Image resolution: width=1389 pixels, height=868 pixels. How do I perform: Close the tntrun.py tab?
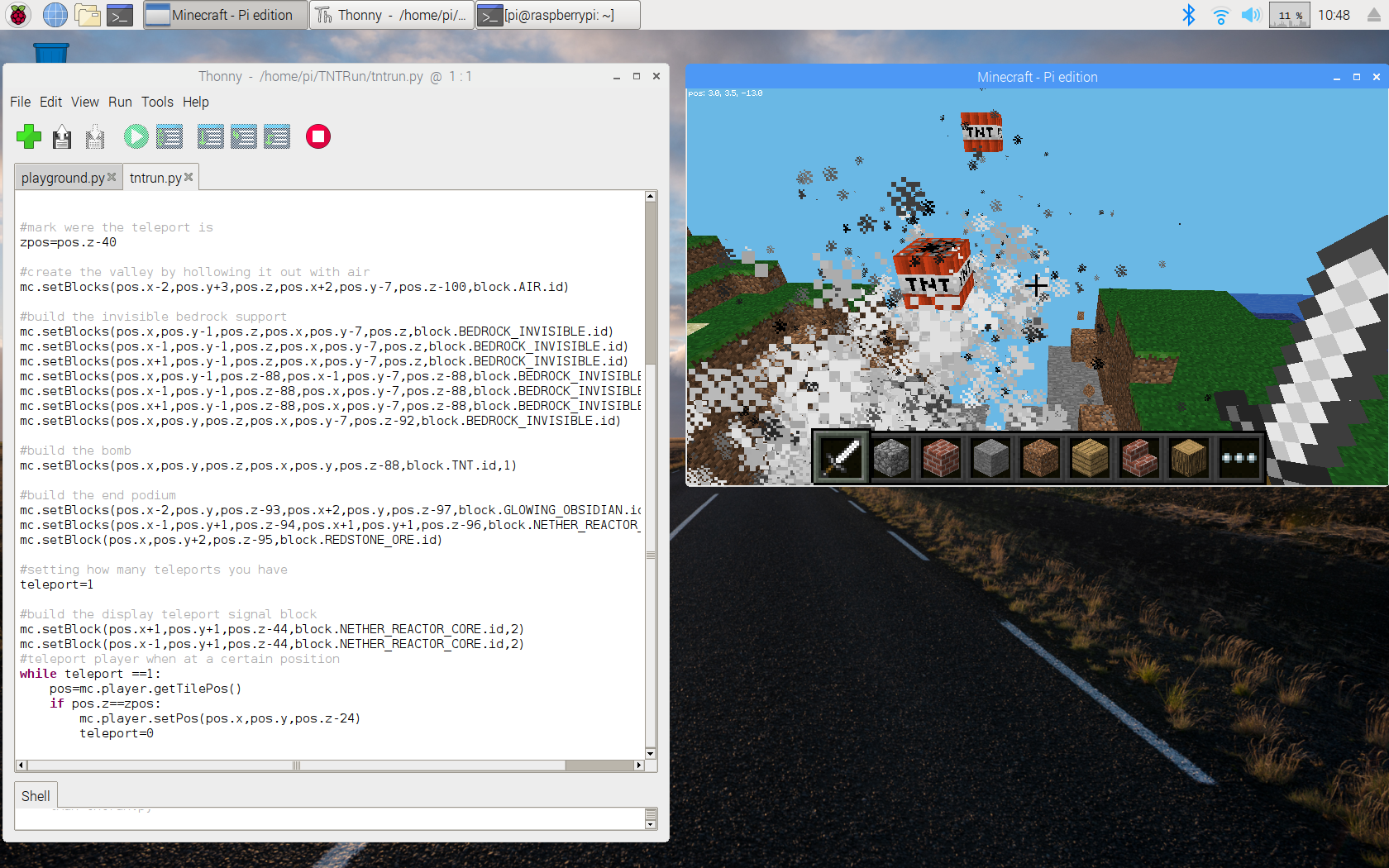tap(189, 177)
